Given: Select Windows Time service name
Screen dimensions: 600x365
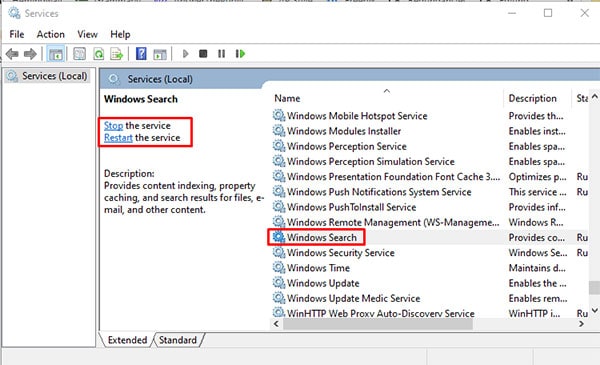Looking at the screenshot, I should (x=318, y=268).
